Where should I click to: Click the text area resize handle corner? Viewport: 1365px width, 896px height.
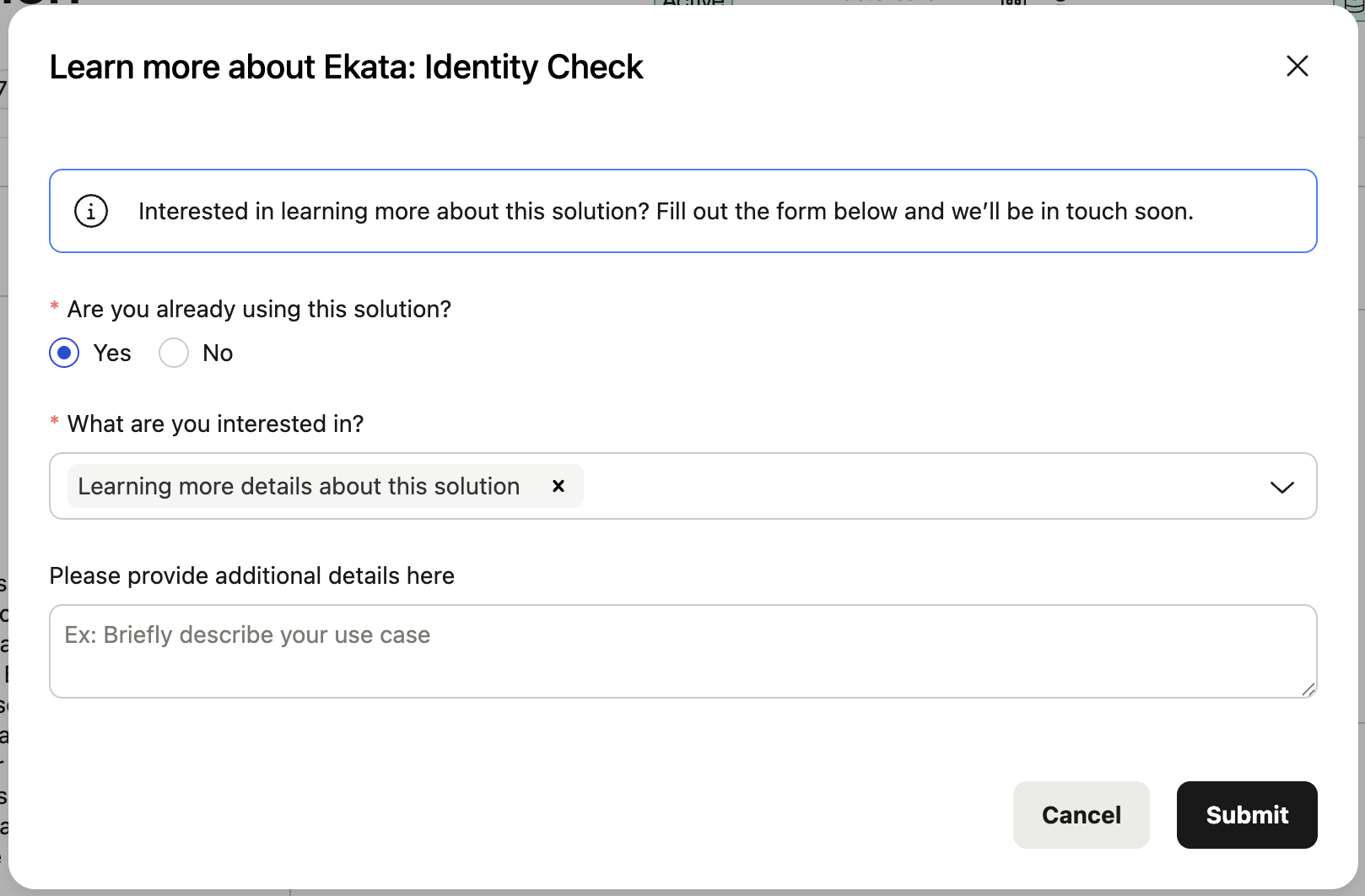coord(1308,689)
